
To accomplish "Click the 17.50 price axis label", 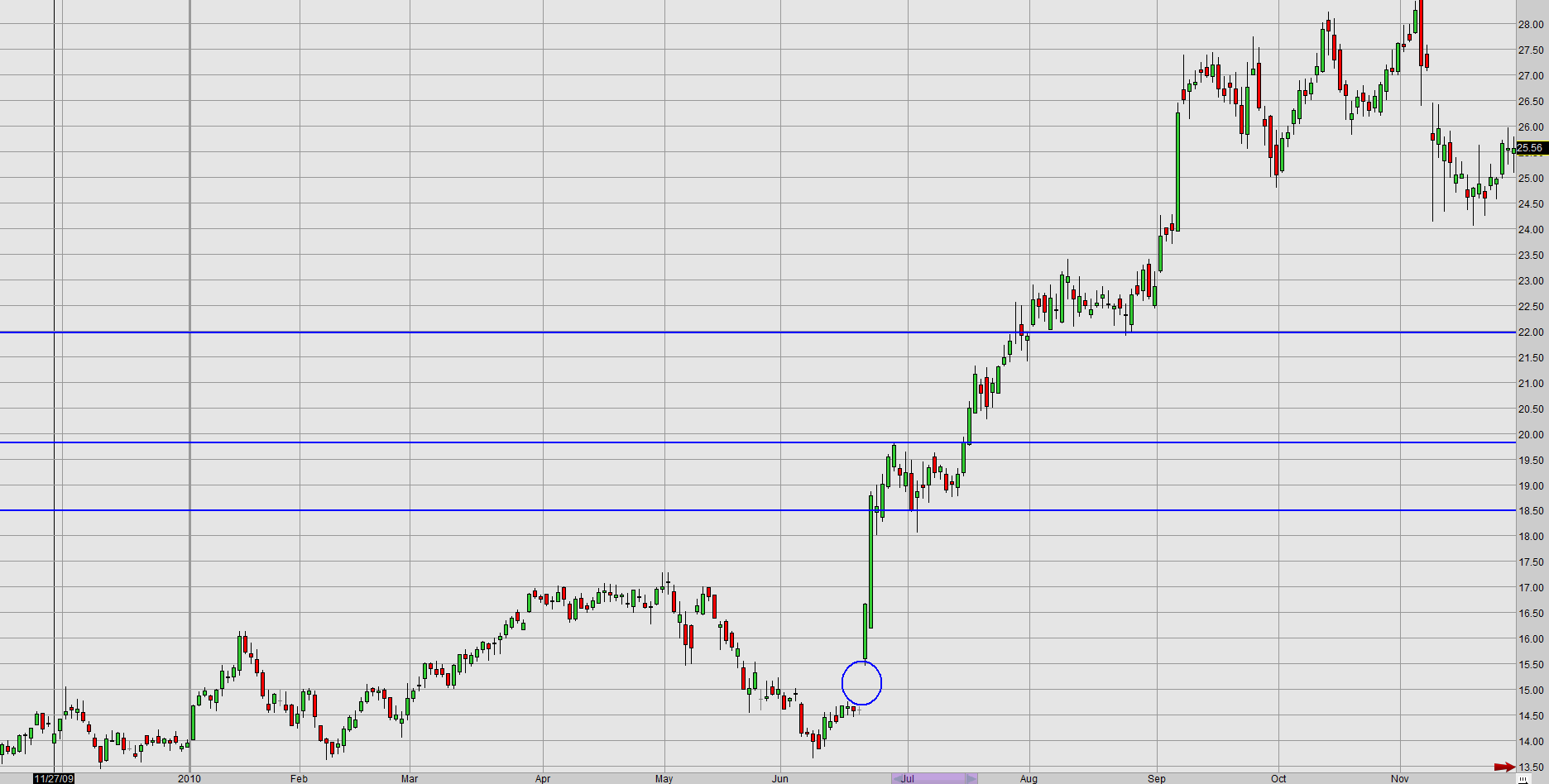I will click(x=1530, y=562).
